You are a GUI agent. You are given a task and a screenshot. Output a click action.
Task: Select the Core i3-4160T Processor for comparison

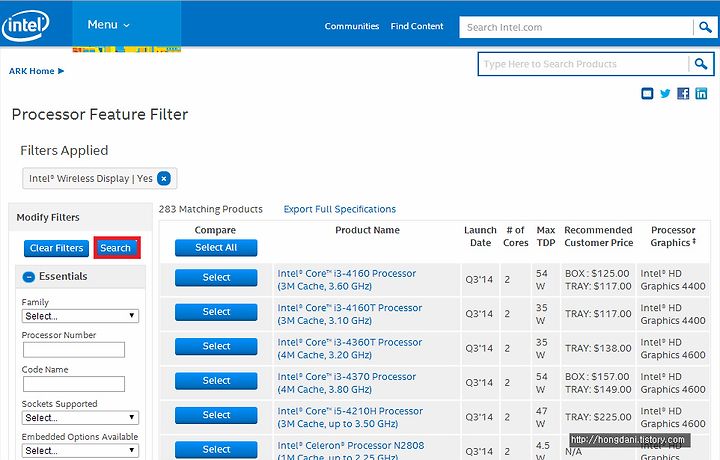216,312
